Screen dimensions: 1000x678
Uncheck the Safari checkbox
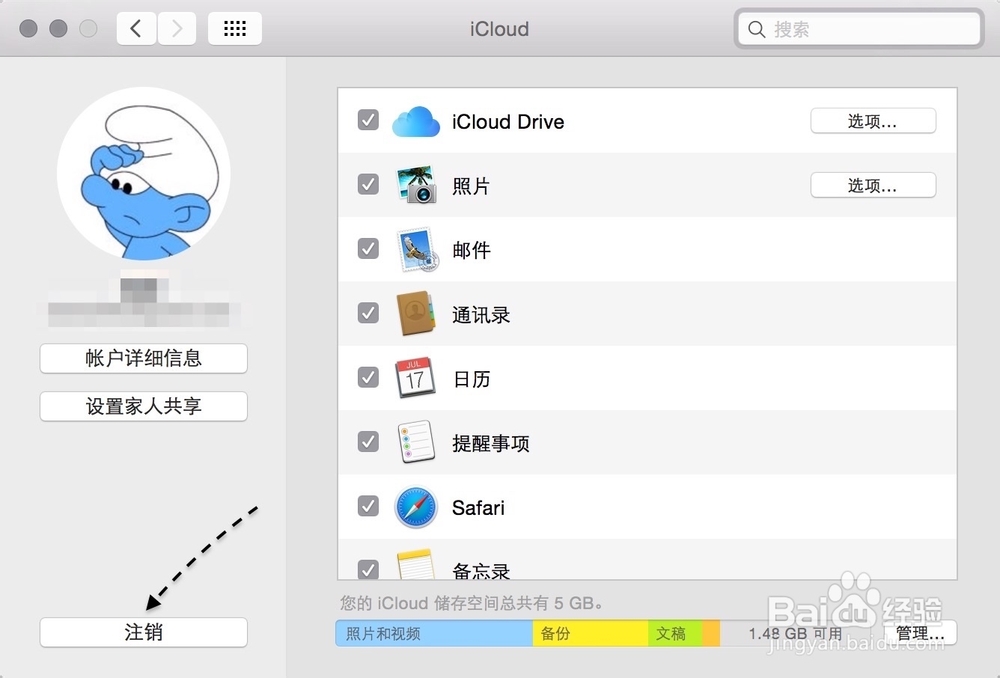pyautogui.click(x=368, y=506)
